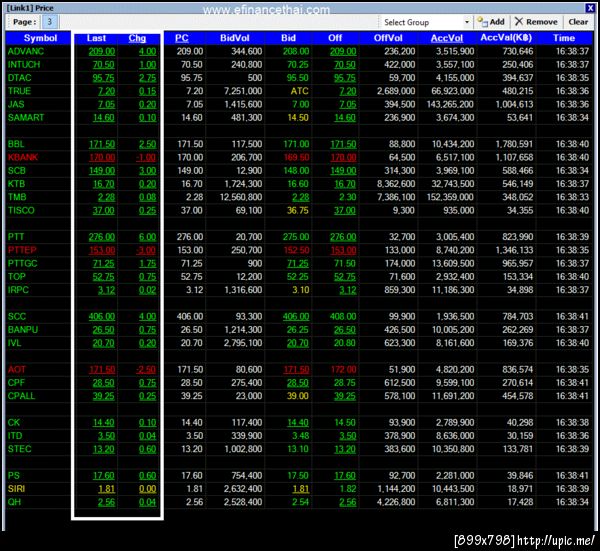Click KBANK change value -1.00
This screenshot has height=551, width=600.
click(145, 158)
